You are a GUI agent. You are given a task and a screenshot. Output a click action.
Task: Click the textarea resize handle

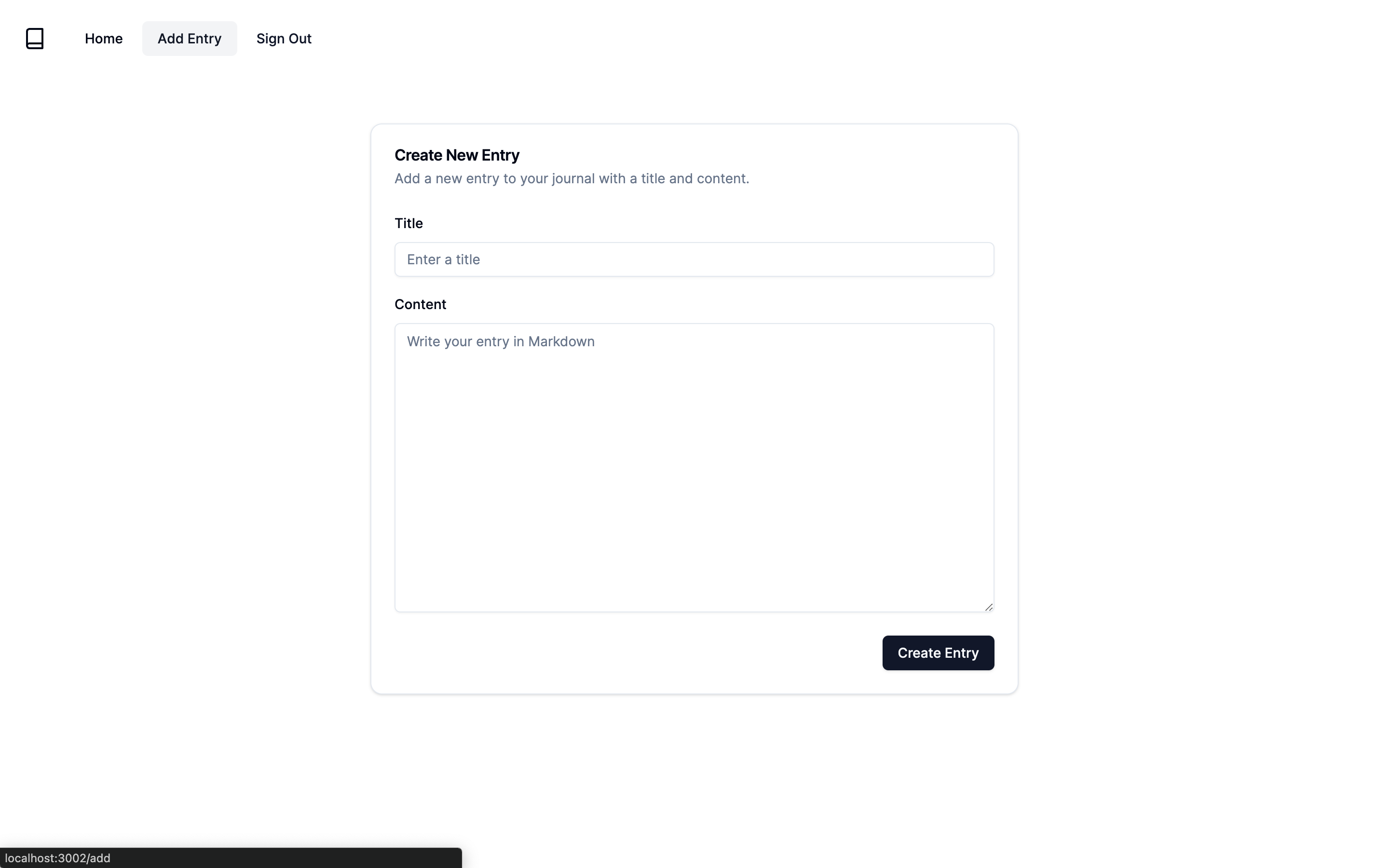point(988,607)
